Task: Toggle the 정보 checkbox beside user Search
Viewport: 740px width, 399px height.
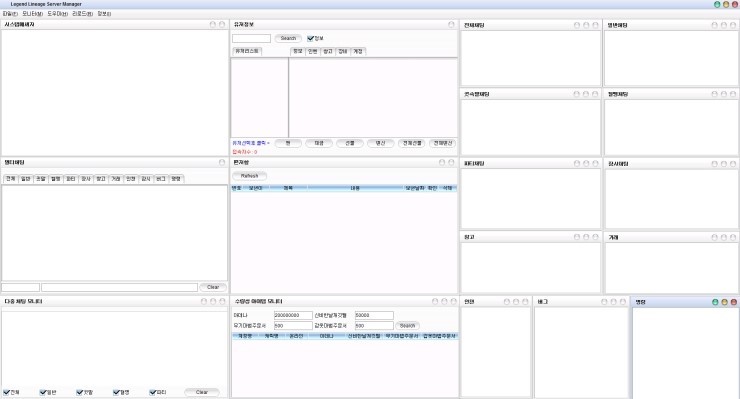Action: [310, 38]
